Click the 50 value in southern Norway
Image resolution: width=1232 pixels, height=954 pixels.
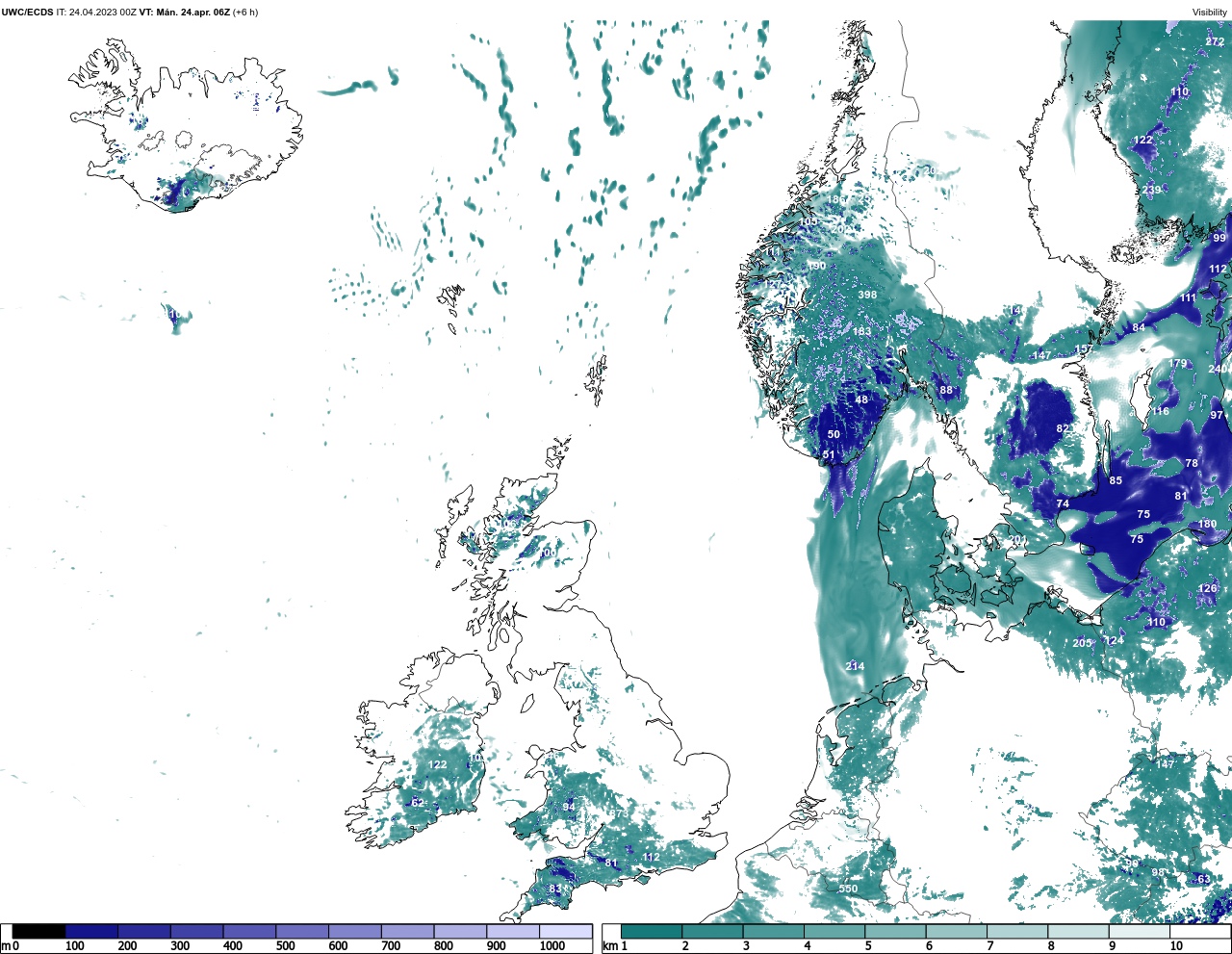coord(834,434)
